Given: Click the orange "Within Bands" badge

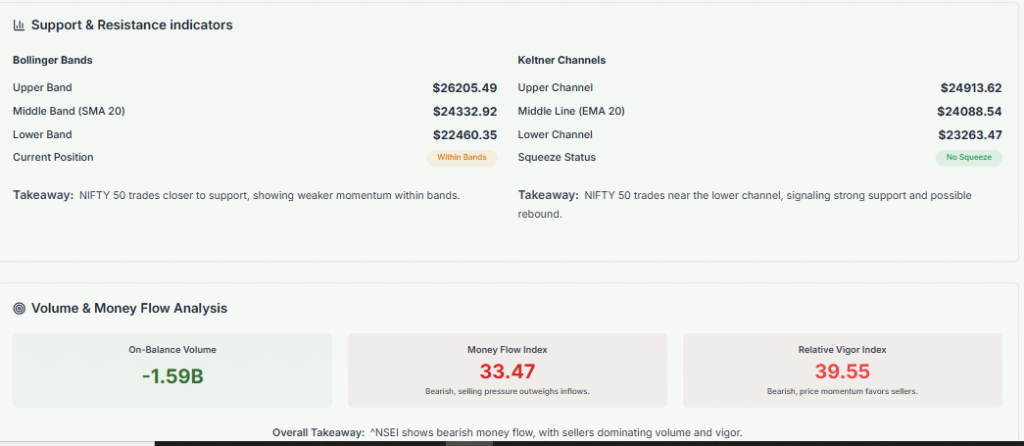Looking at the screenshot, I should coord(461,158).
